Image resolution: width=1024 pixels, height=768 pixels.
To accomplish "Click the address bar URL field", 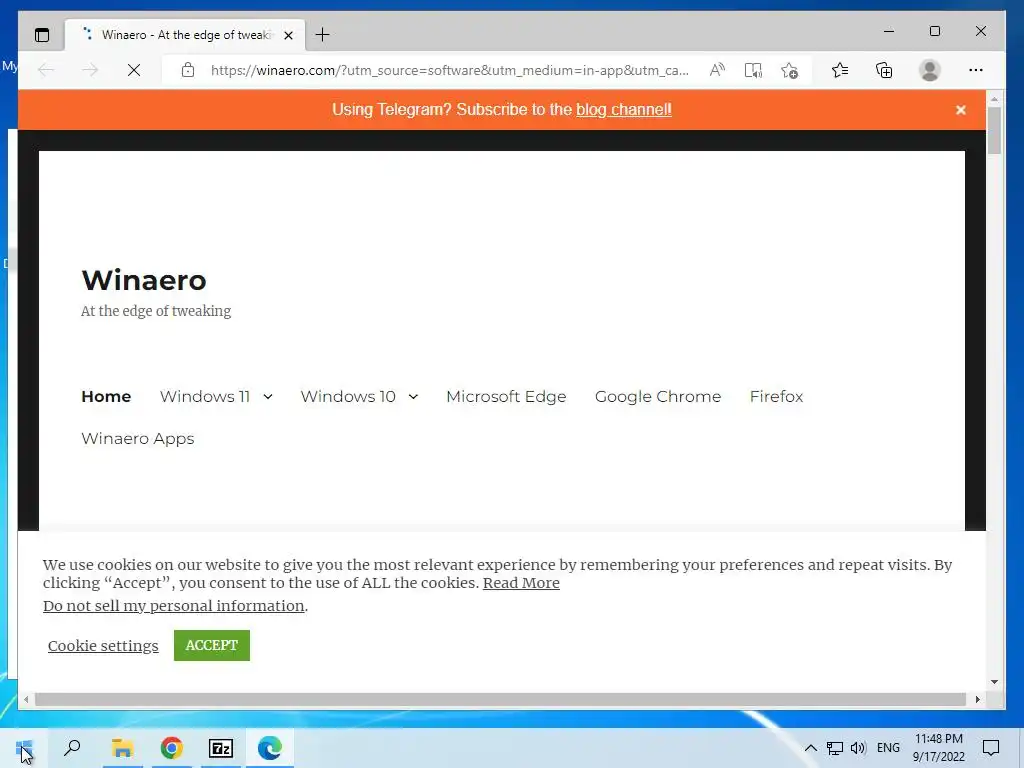I will [449, 70].
